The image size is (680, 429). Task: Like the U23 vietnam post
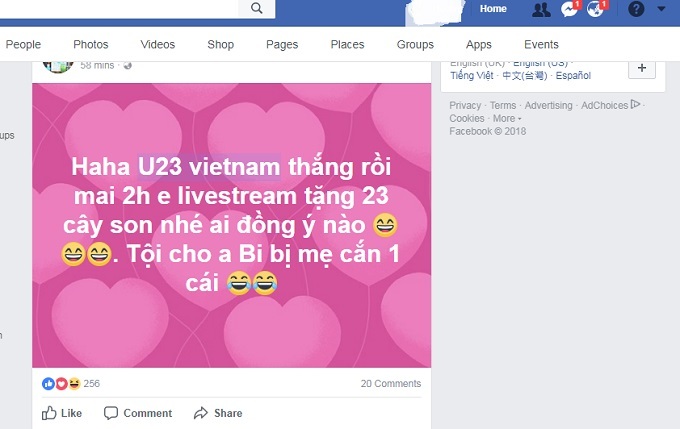pyautogui.click(x=62, y=413)
